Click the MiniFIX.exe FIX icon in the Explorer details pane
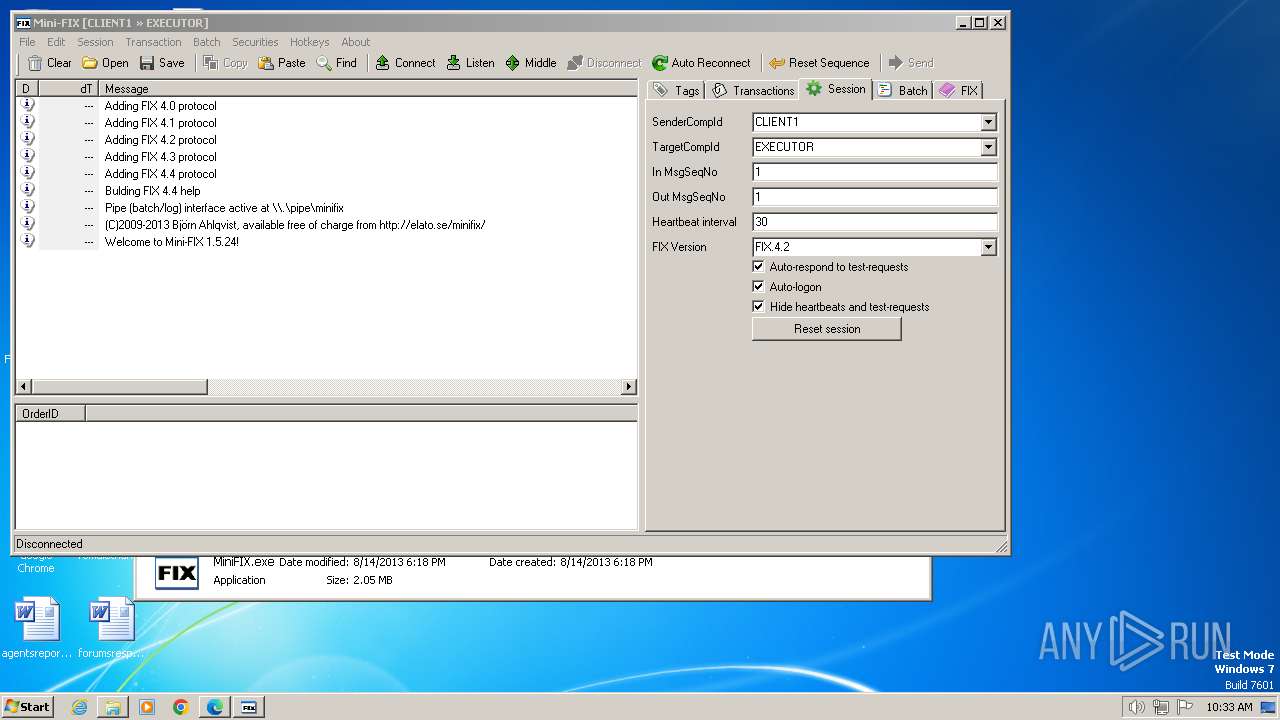The width and height of the screenshot is (1280, 720). coord(177,574)
